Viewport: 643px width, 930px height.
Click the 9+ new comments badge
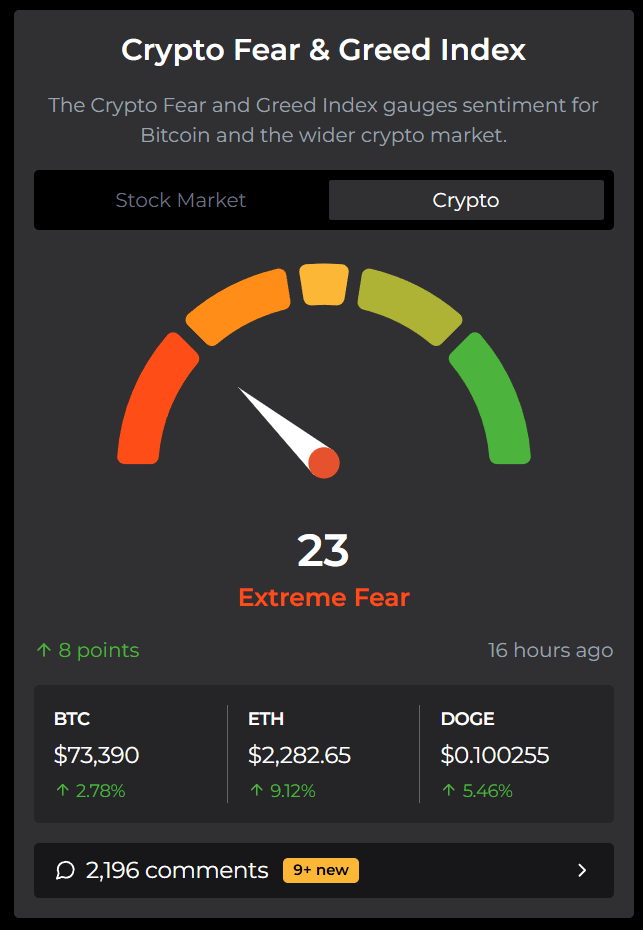320,870
